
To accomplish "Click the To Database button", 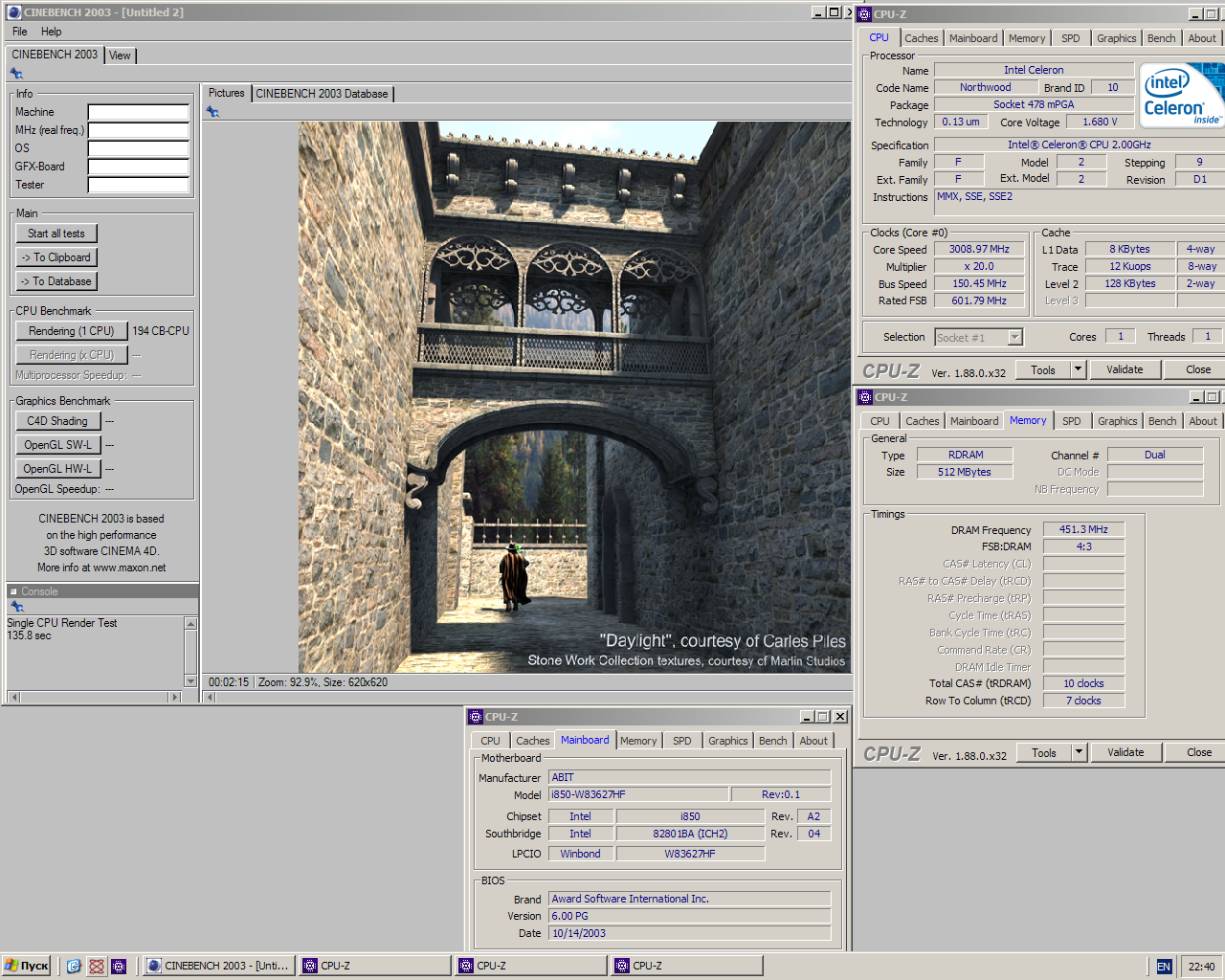I will [x=56, y=281].
